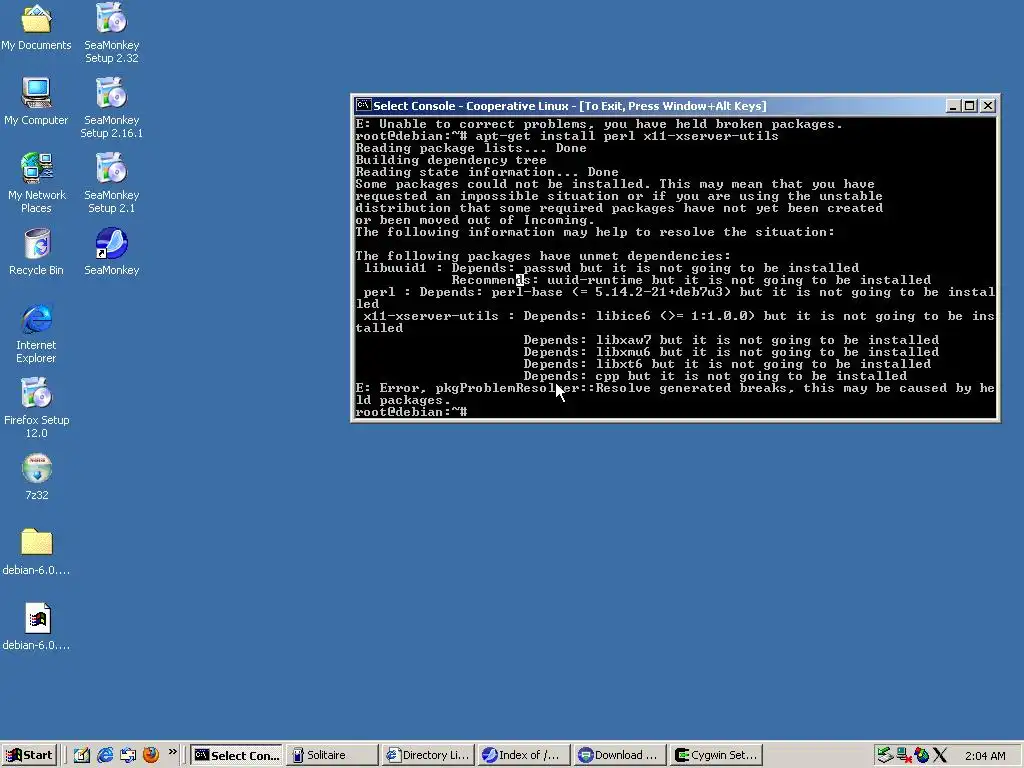Click the 'Reading package lists... Done' line
Image resolution: width=1024 pixels, height=768 pixels.
[471, 148]
